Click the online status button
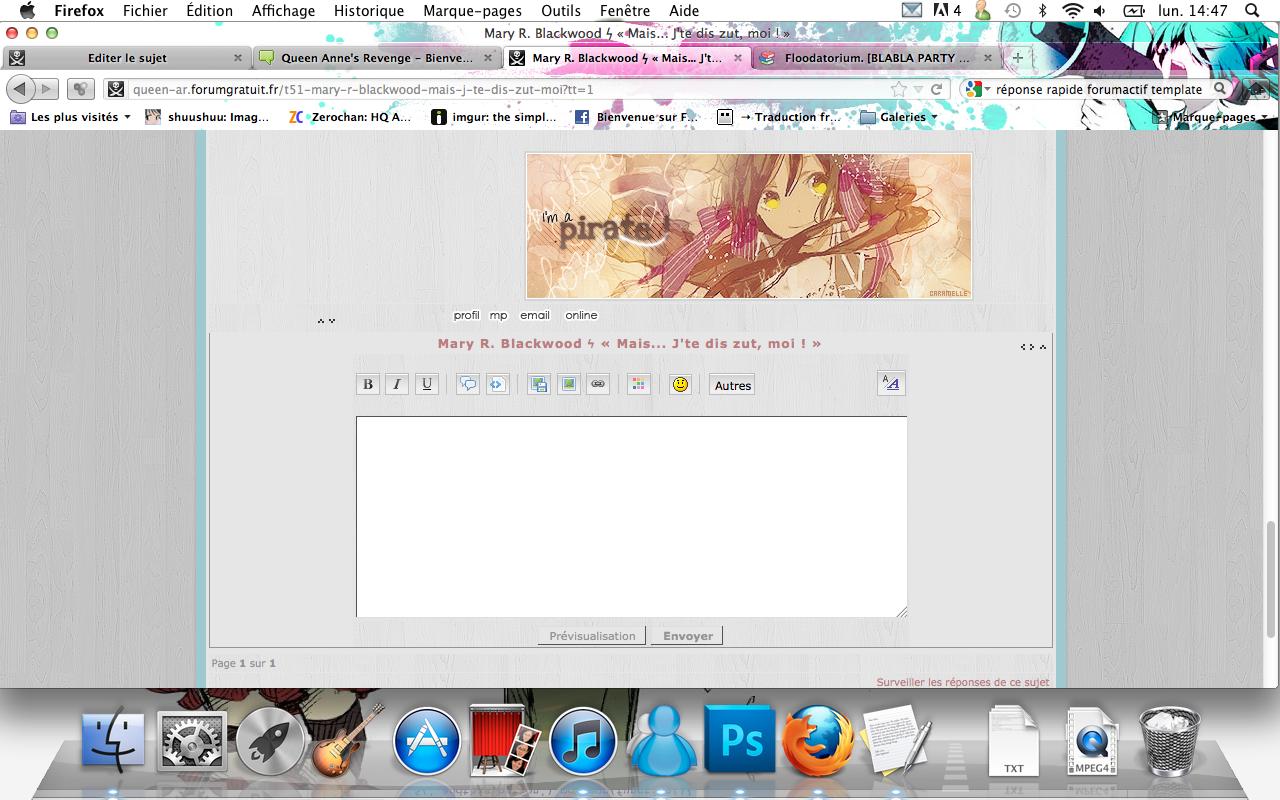 (581, 315)
